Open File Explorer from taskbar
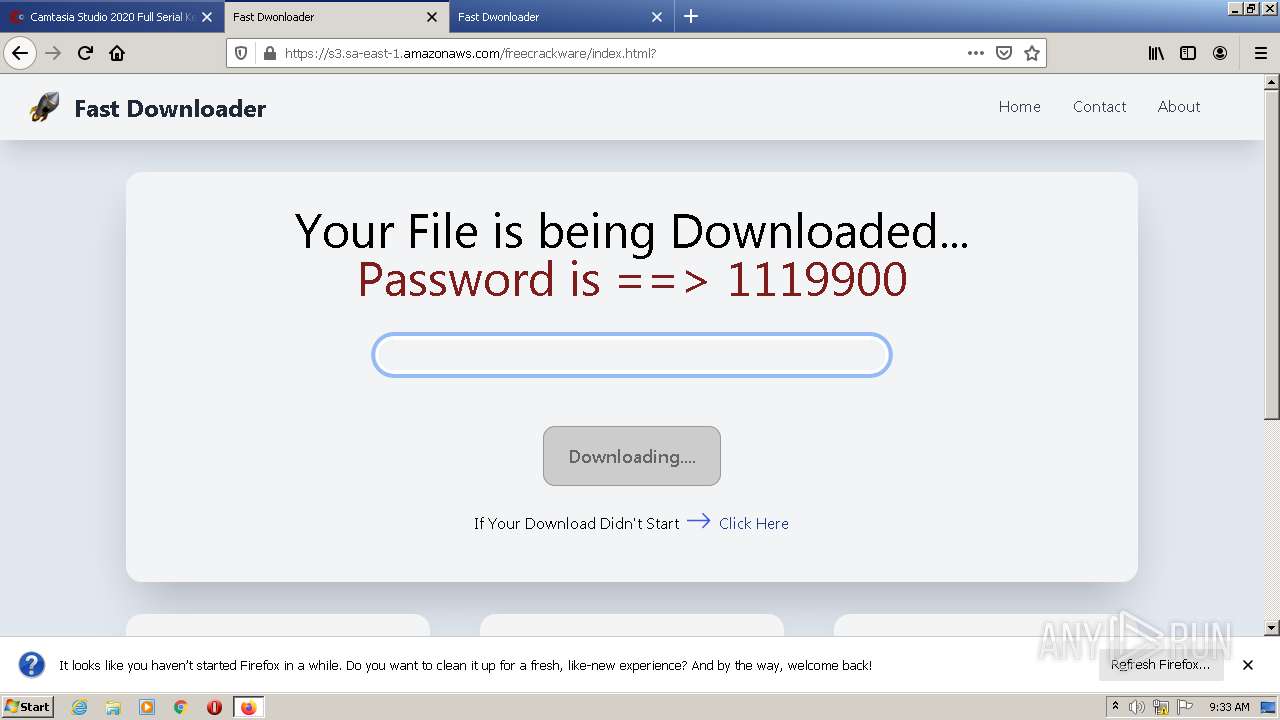Image resolution: width=1280 pixels, height=720 pixels. pyautogui.click(x=113, y=707)
